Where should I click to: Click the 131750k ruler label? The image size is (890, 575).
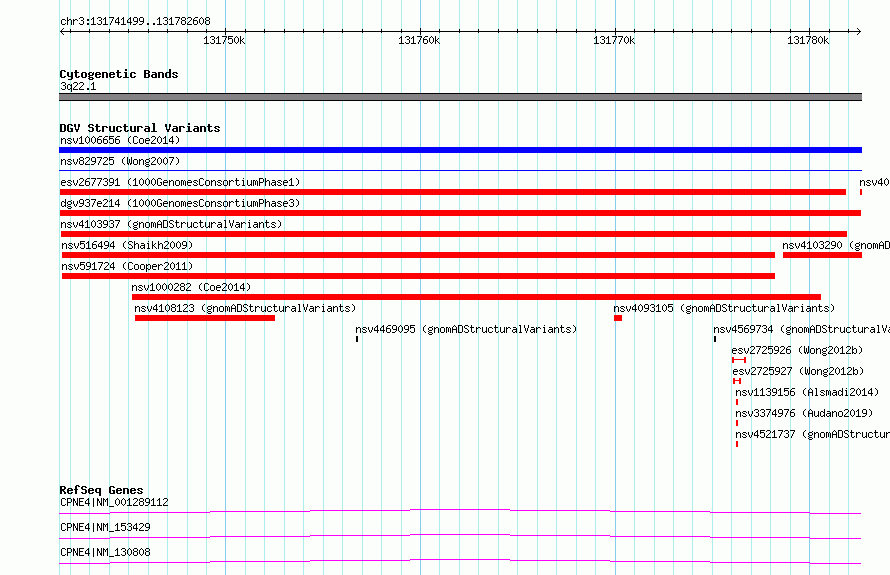coord(224,40)
